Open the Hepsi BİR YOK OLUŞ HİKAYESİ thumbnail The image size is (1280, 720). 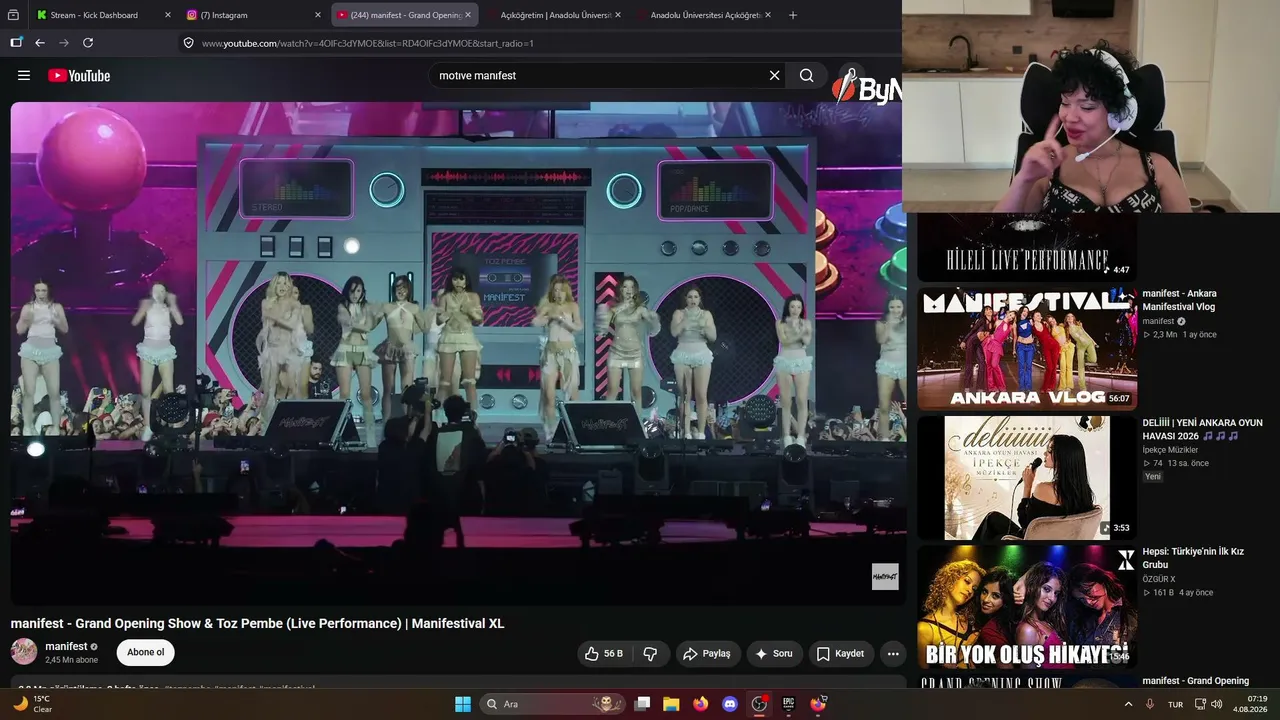coord(1027,607)
